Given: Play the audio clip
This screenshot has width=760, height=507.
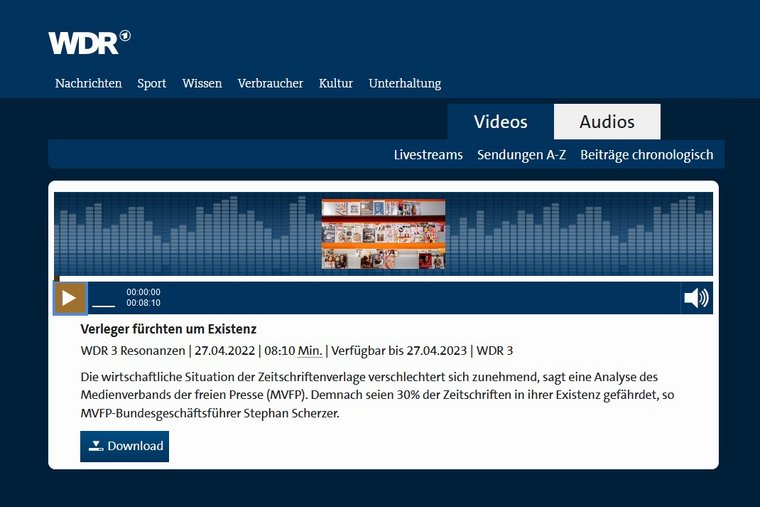Looking at the screenshot, I should [70, 297].
